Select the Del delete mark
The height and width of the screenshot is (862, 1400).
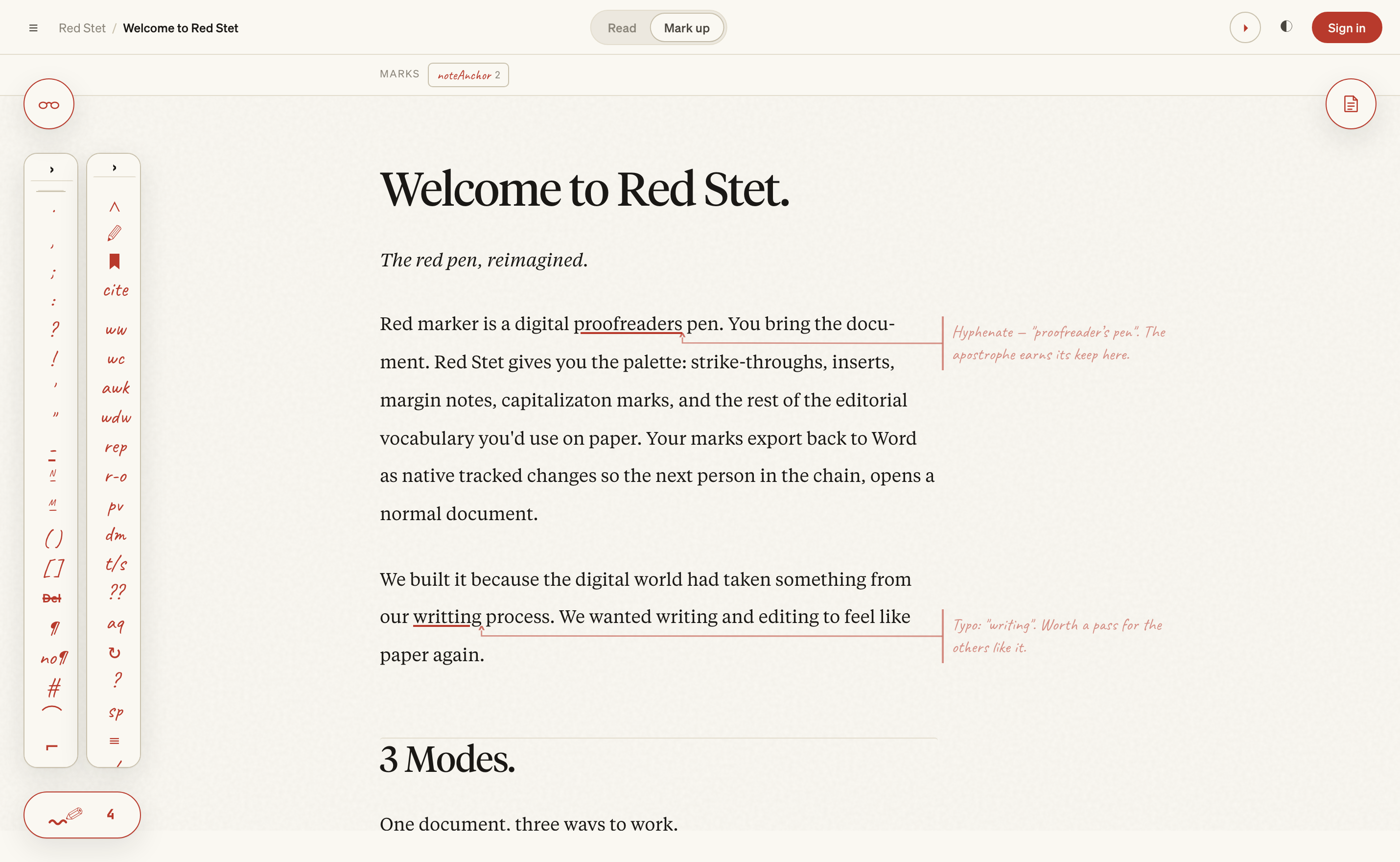(52, 599)
